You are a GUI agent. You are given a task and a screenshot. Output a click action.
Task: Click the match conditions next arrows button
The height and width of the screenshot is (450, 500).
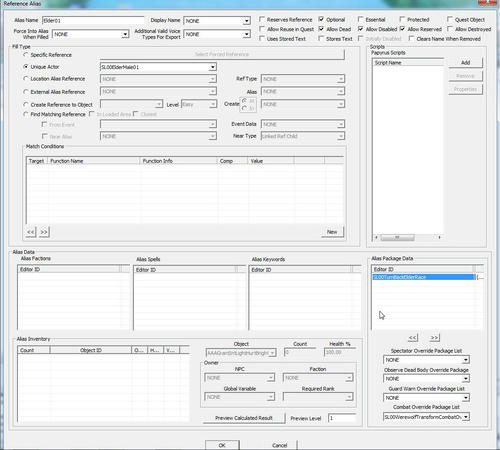pyautogui.click(x=44, y=232)
